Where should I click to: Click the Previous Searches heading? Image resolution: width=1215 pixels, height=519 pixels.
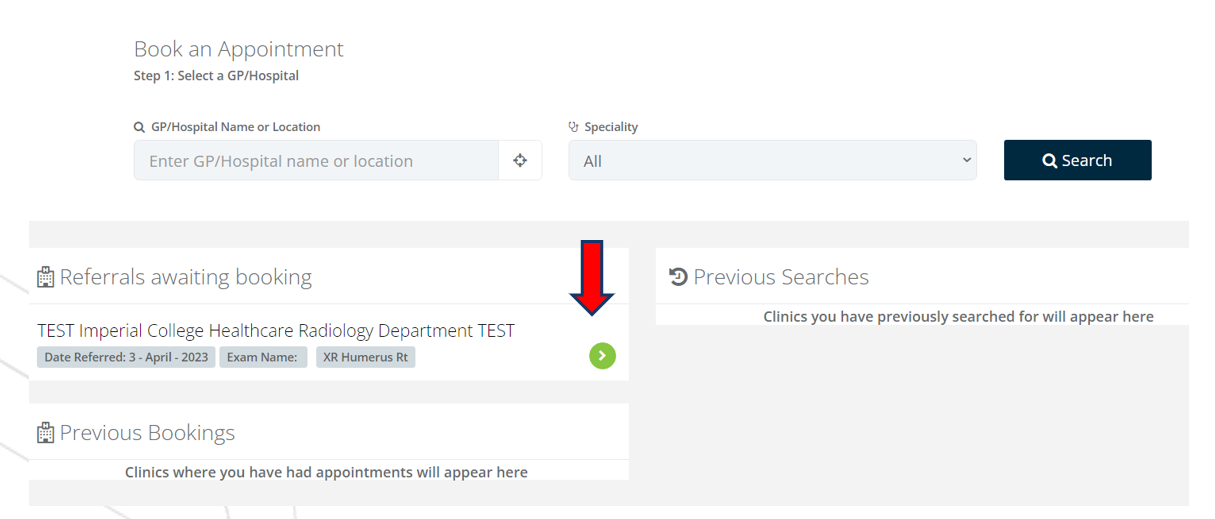(781, 277)
